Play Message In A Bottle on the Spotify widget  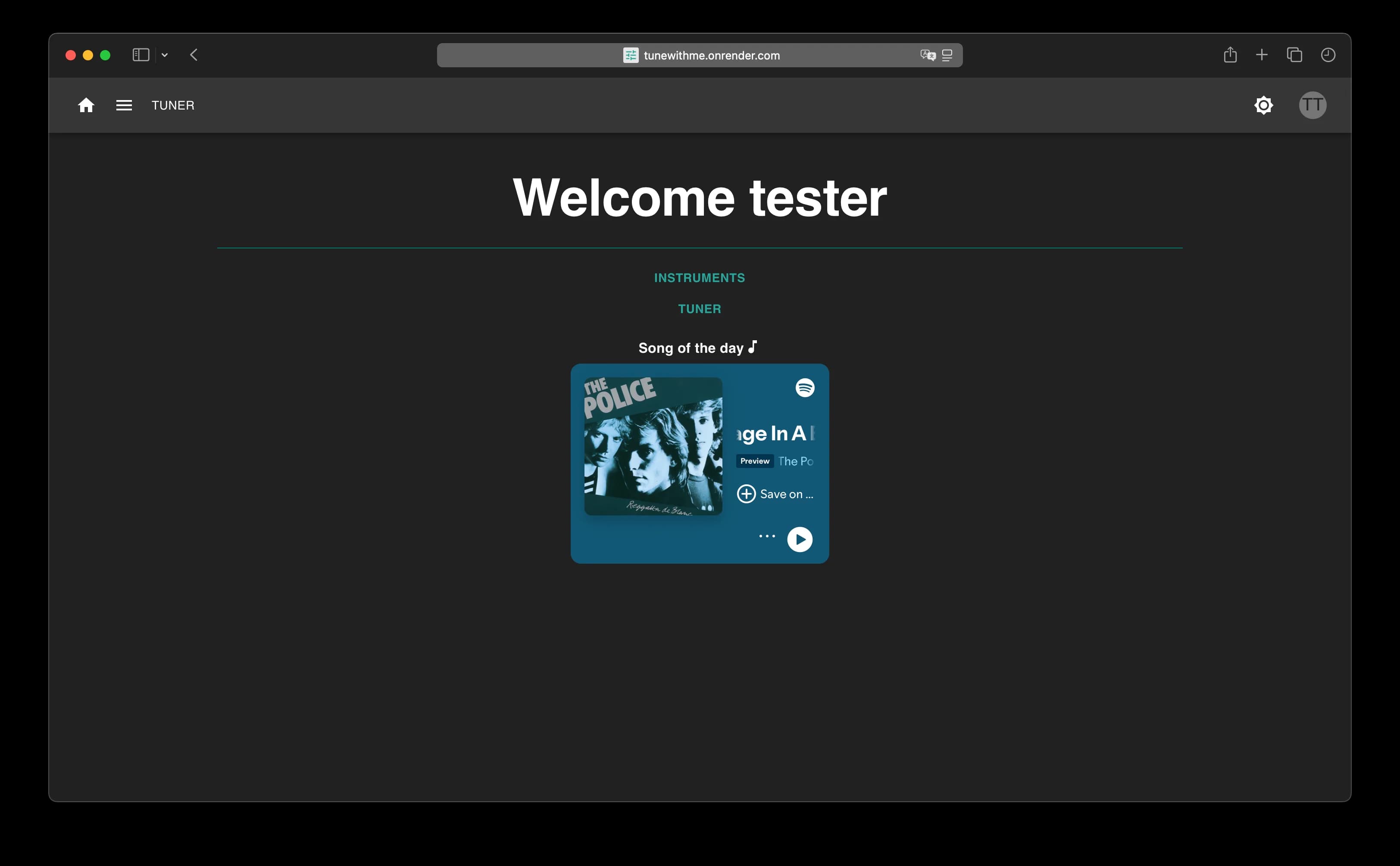click(800, 539)
